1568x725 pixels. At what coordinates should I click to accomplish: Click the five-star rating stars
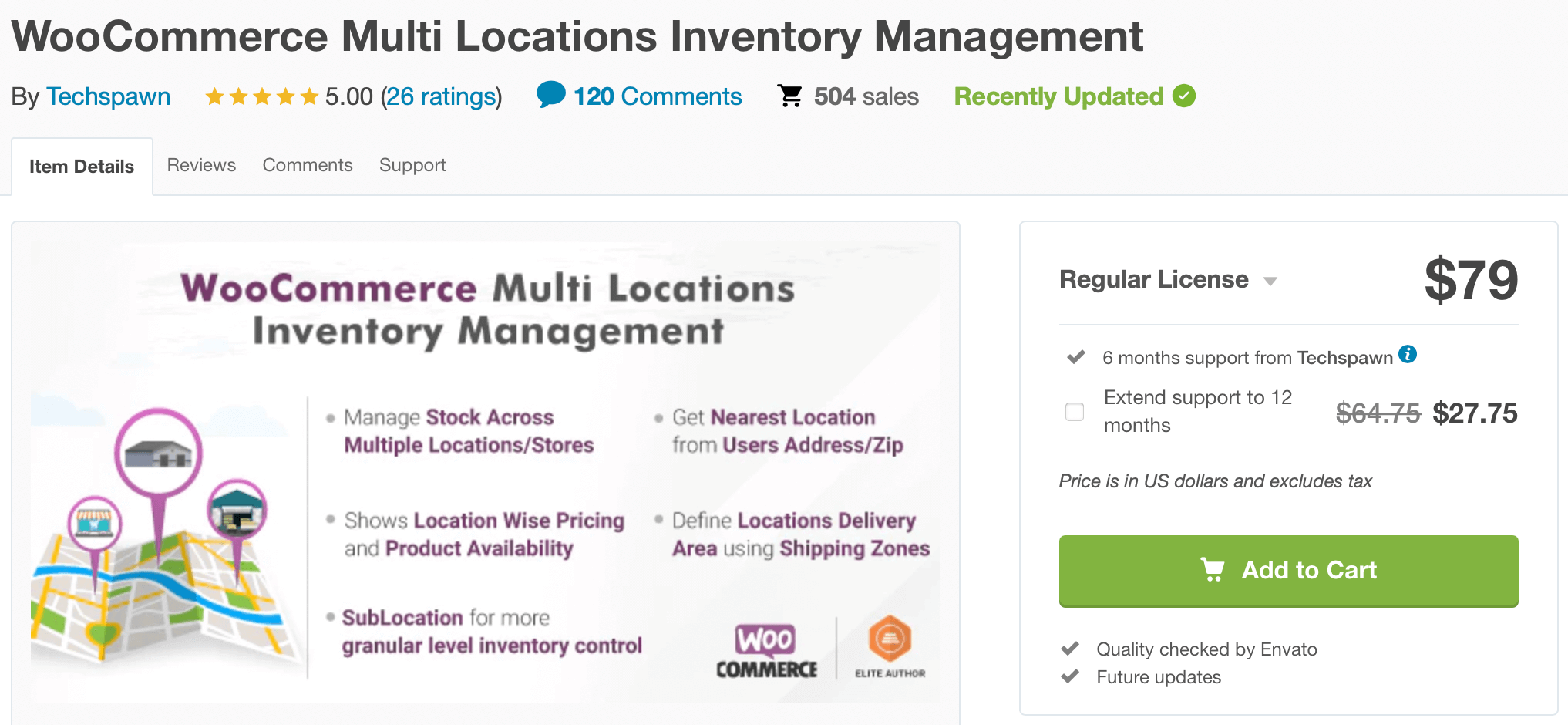[x=261, y=95]
